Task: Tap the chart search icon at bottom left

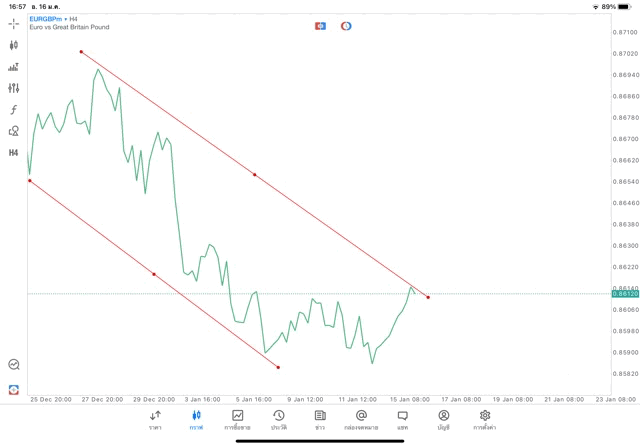Action: [14, 365]
